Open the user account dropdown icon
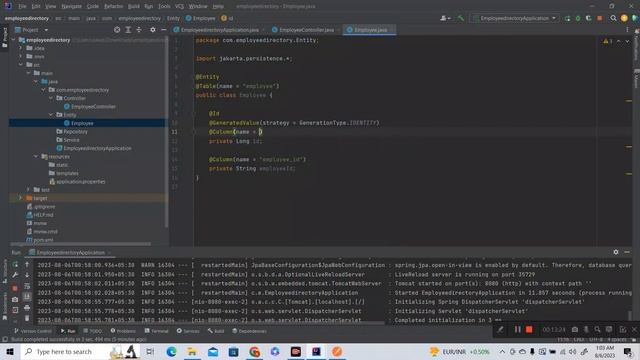 click(445, 18)
